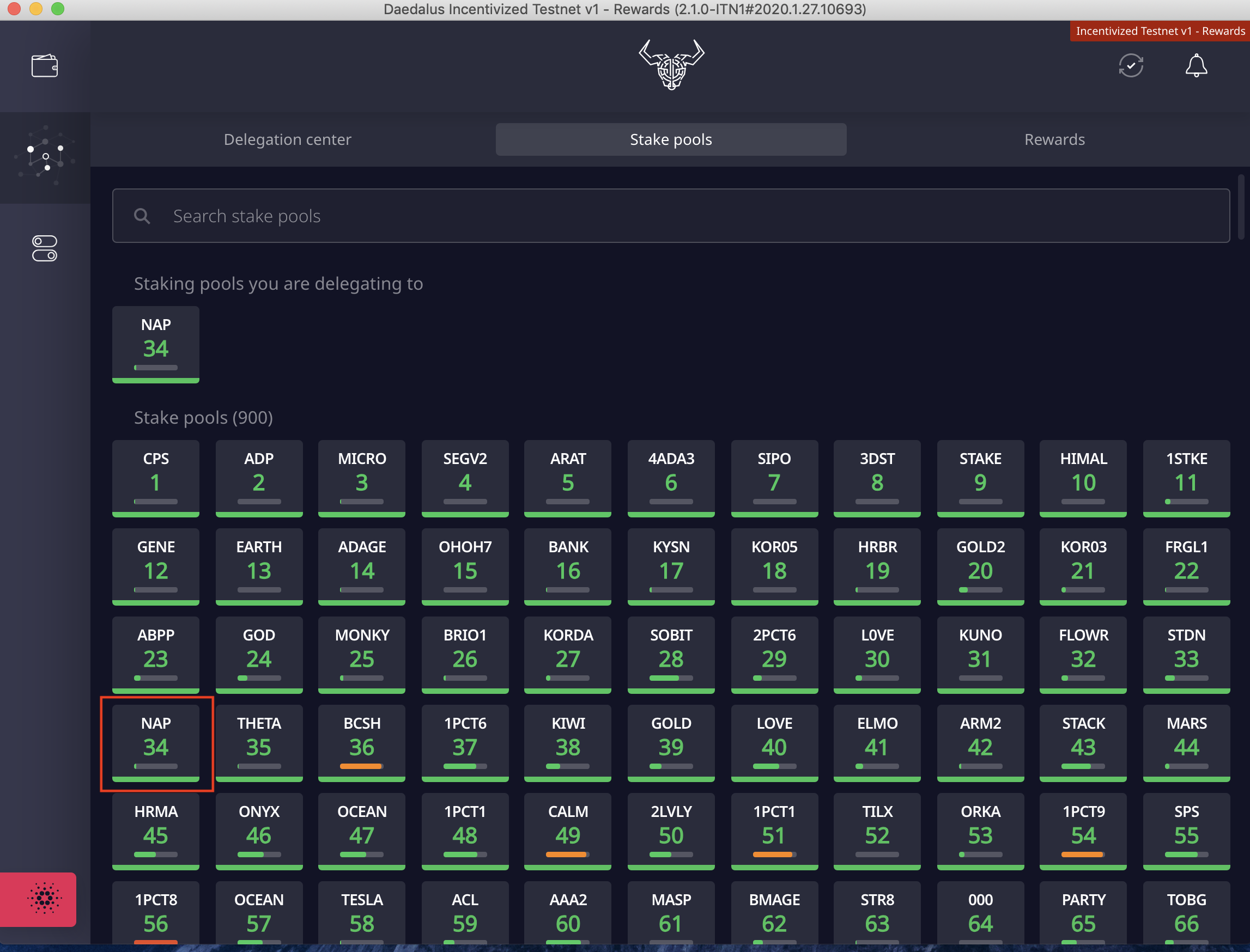Click the node sync status icon

[1130, 66]
